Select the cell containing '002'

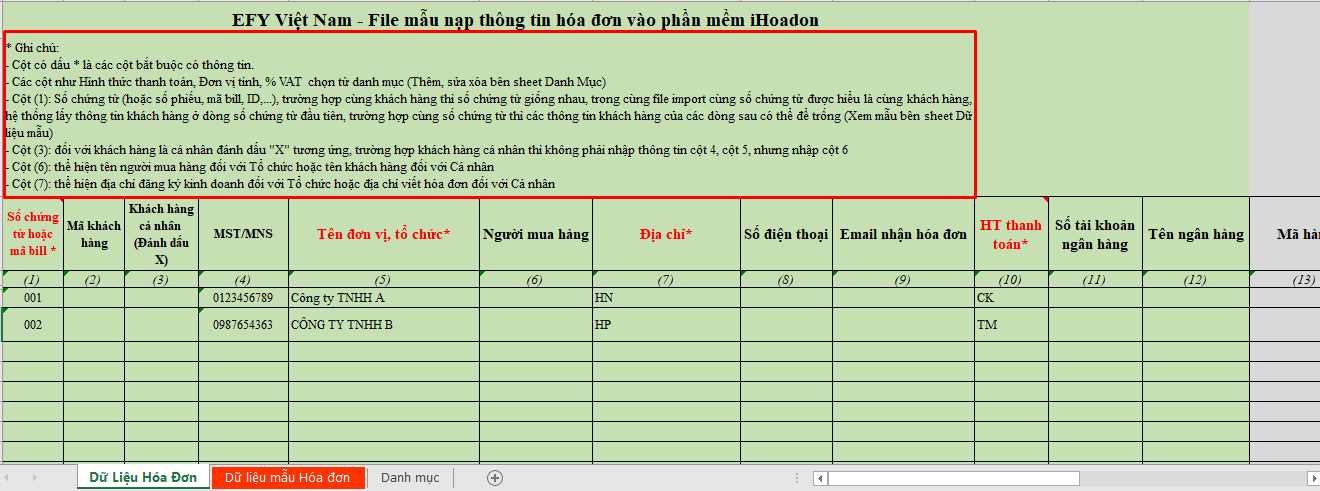(x=32, y=324)
